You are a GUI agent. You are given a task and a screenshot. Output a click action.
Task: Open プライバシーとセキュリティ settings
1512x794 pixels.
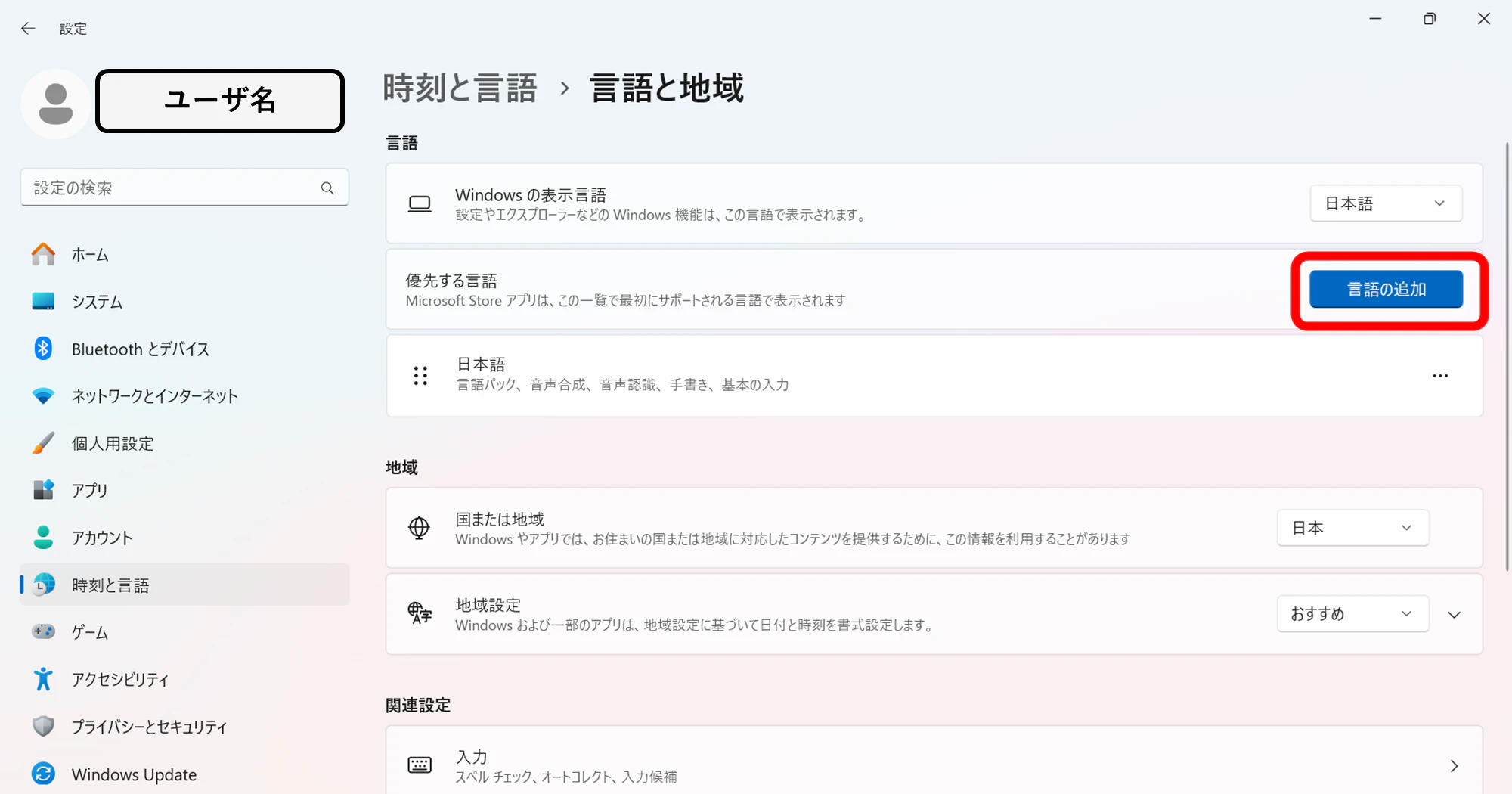pos(184,727)
